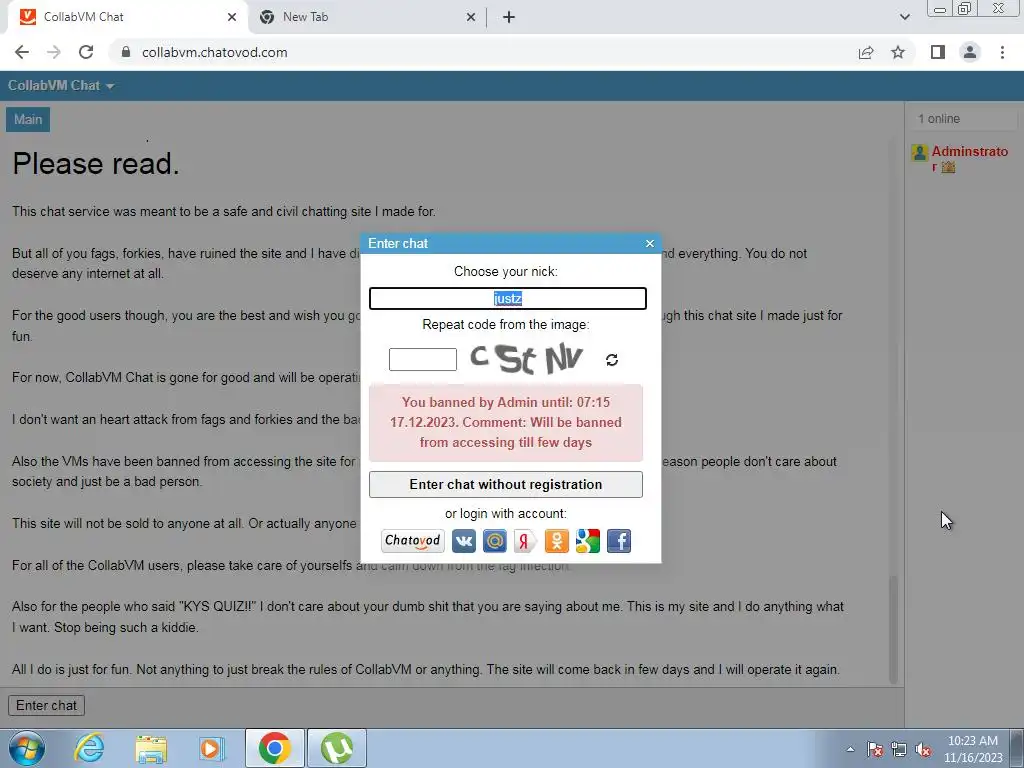Click the nick input field

click(507, 298)
